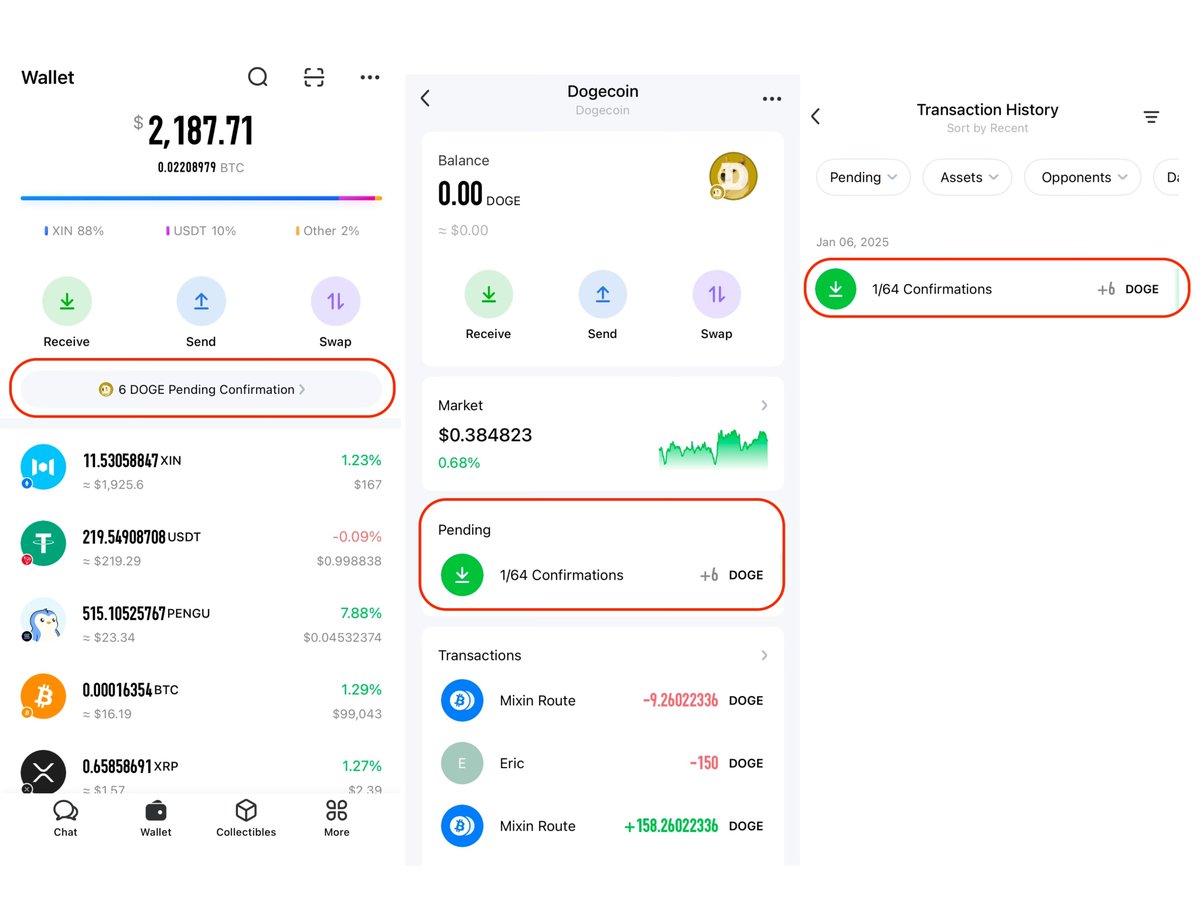Open the USDT Tether asset icon
1200x900 pixels.
43,543
